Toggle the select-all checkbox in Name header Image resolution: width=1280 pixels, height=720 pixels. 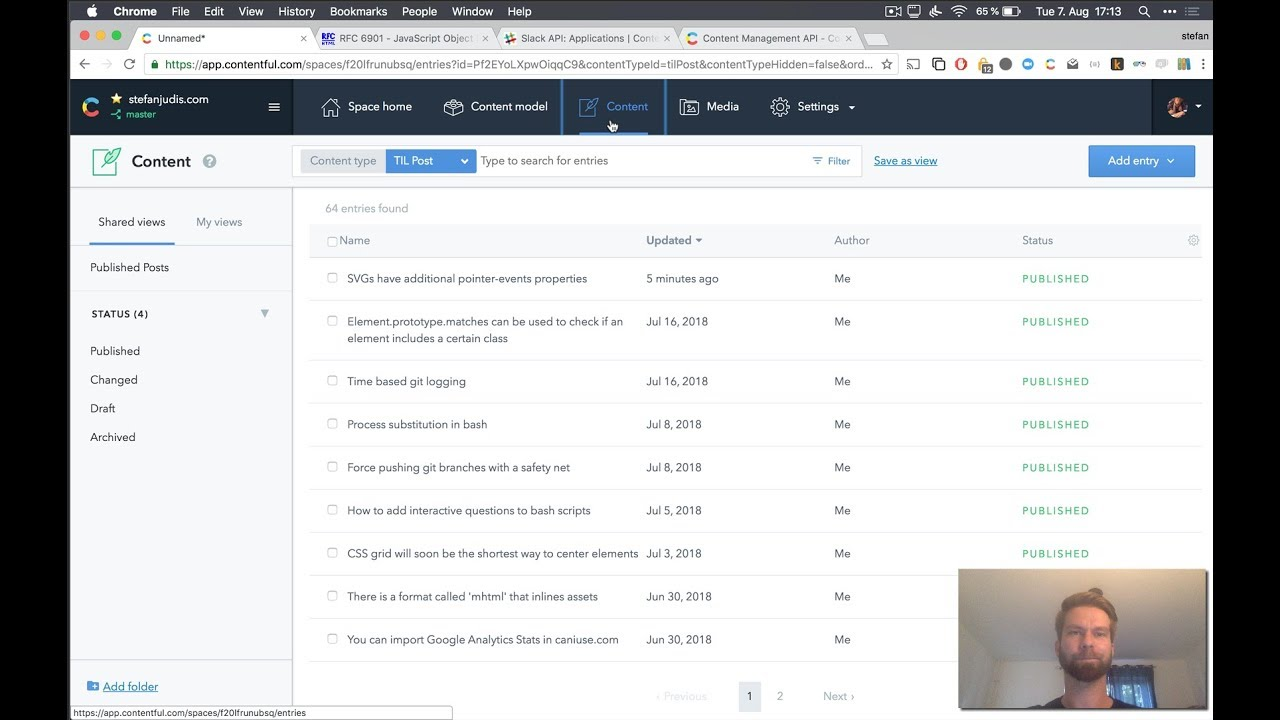(332, 241)
